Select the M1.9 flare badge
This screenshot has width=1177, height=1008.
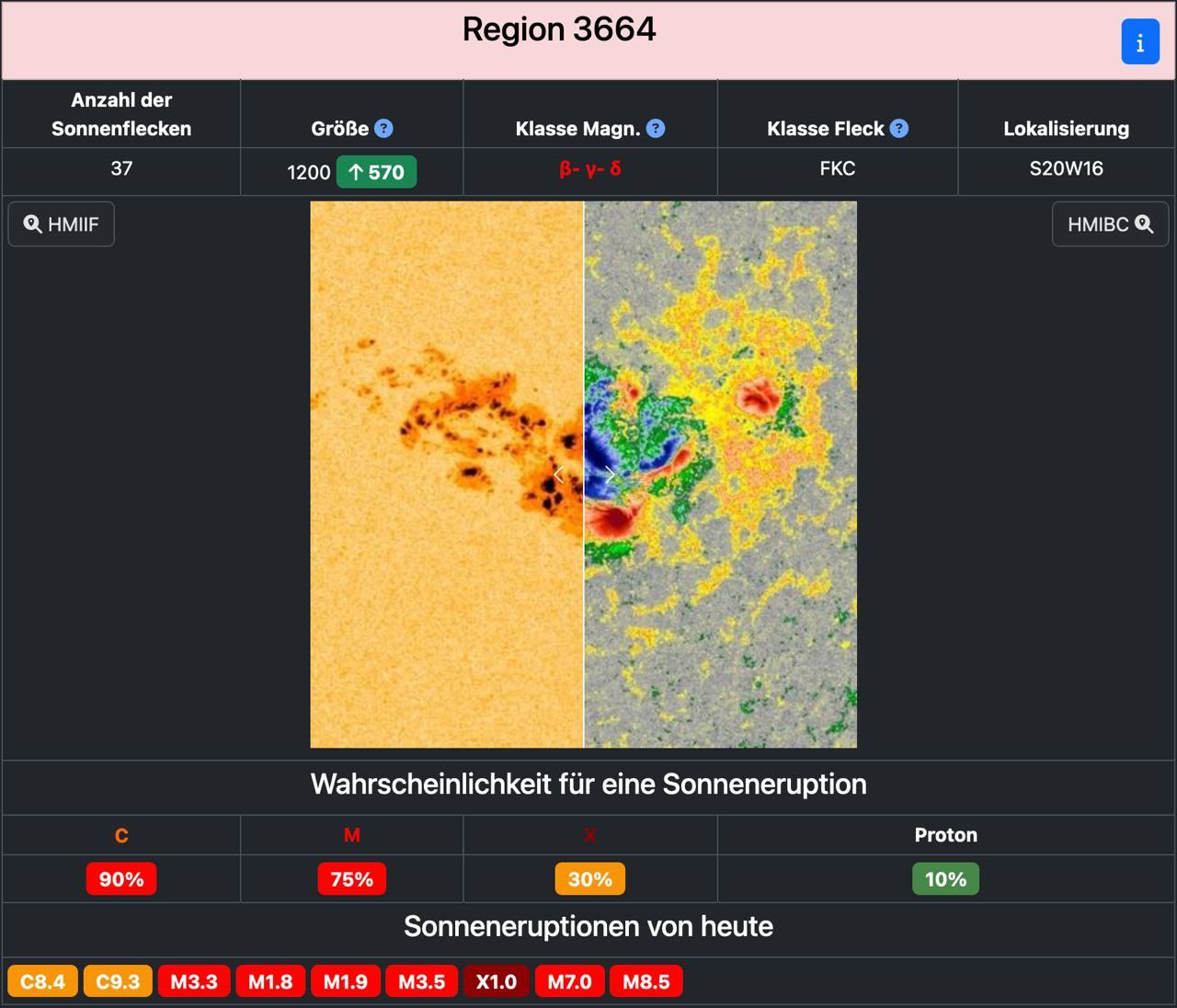coord(345,981)
